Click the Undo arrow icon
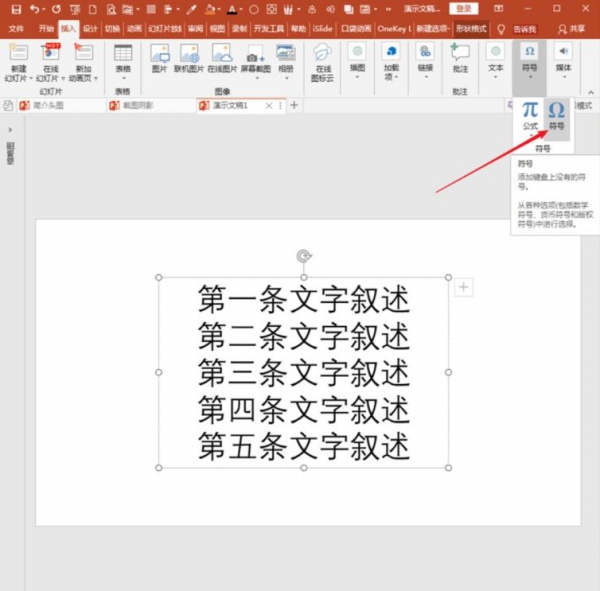 point(34,9)
